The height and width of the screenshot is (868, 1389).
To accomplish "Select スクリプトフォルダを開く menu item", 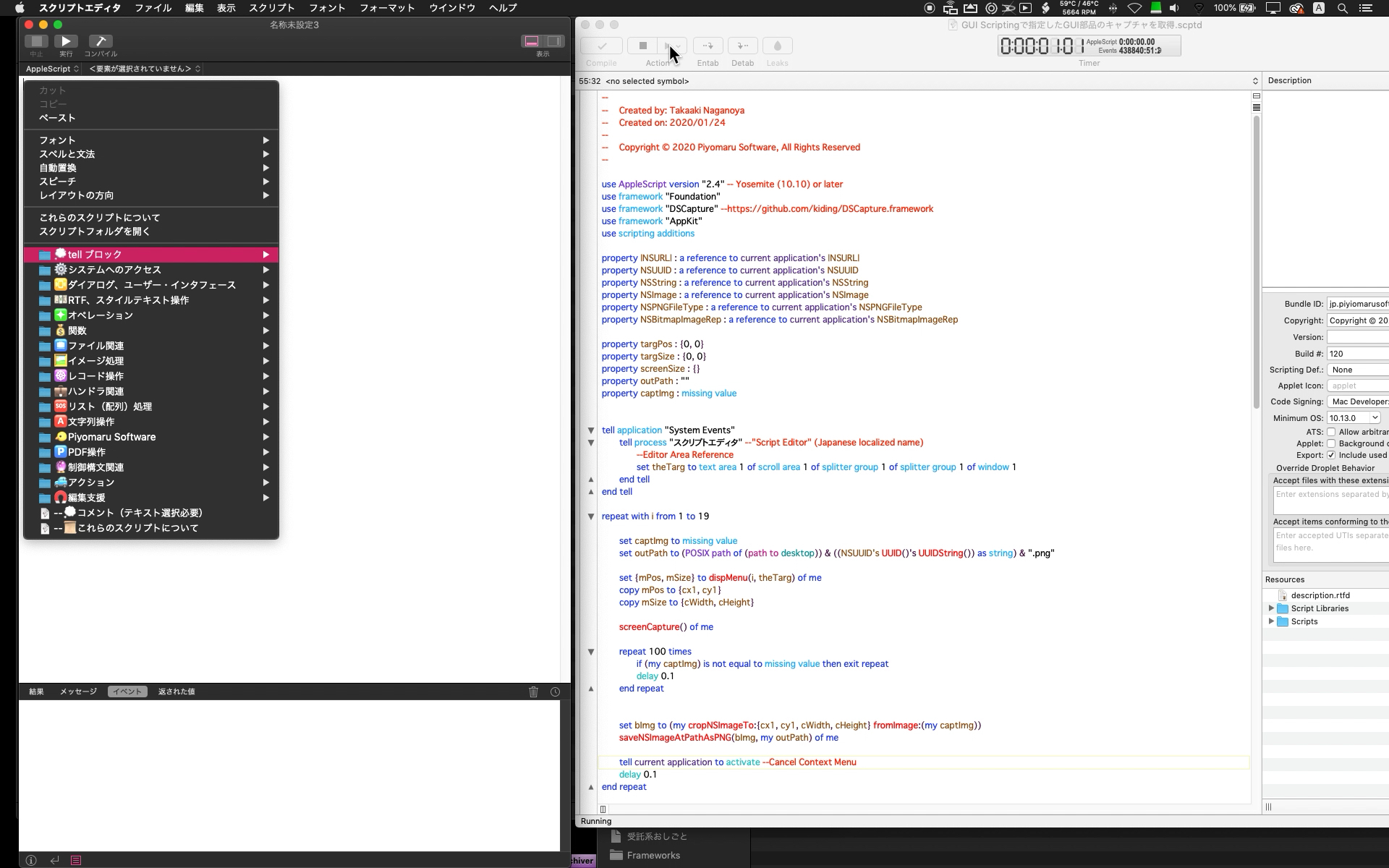I will 151,231.
